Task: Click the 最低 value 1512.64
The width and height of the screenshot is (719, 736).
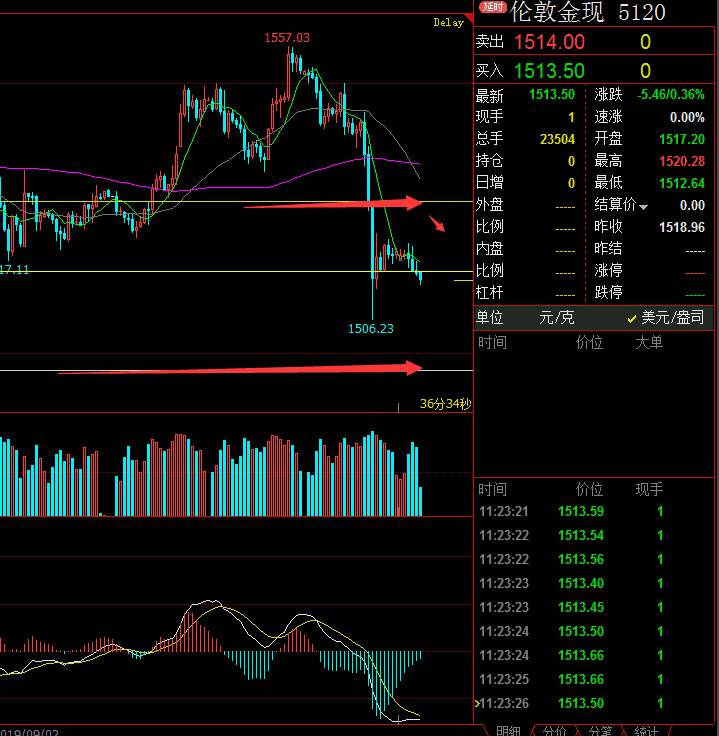Action: tap(682, 183)
